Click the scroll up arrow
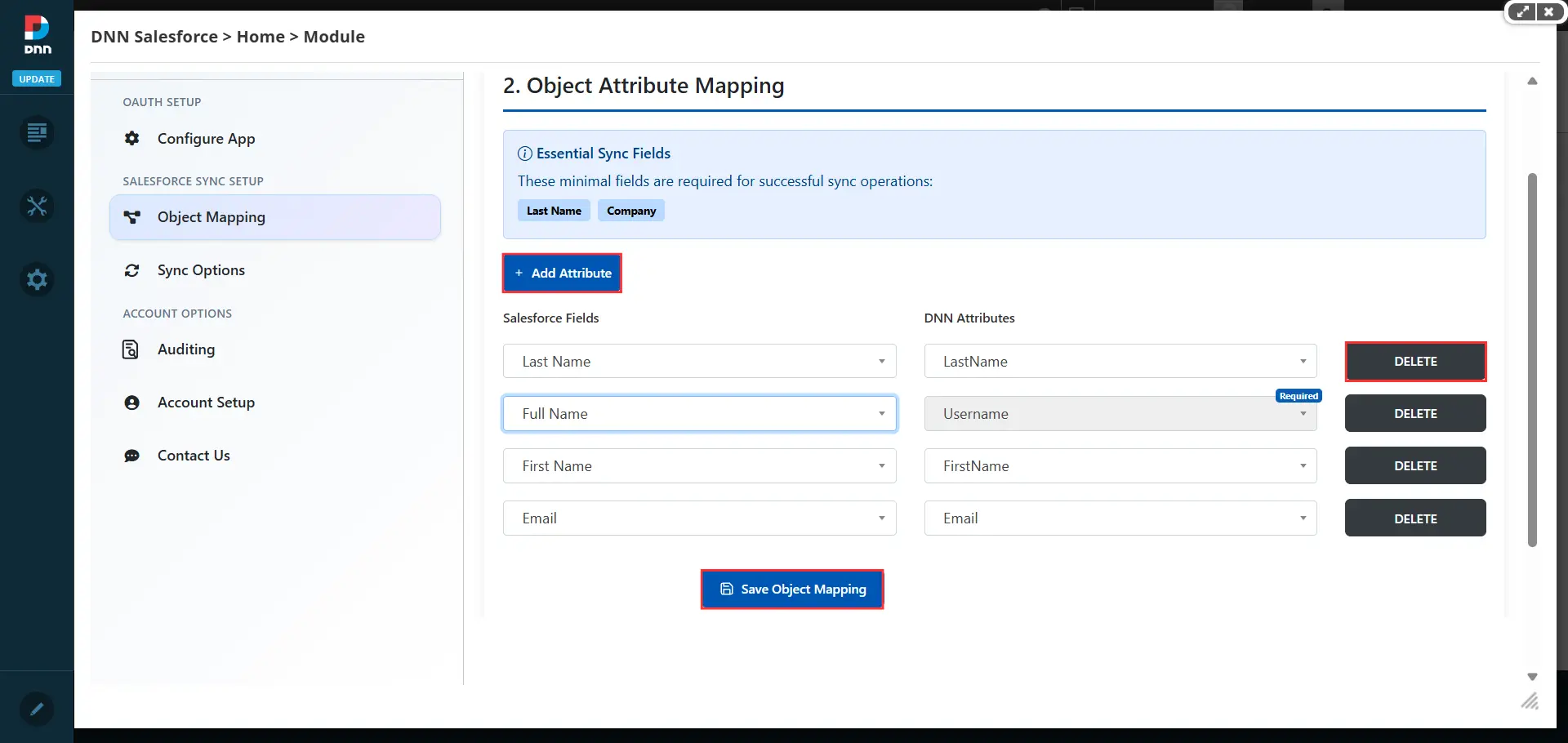This screenshot has width=1568, height=743. click(x=1532, y=81)
